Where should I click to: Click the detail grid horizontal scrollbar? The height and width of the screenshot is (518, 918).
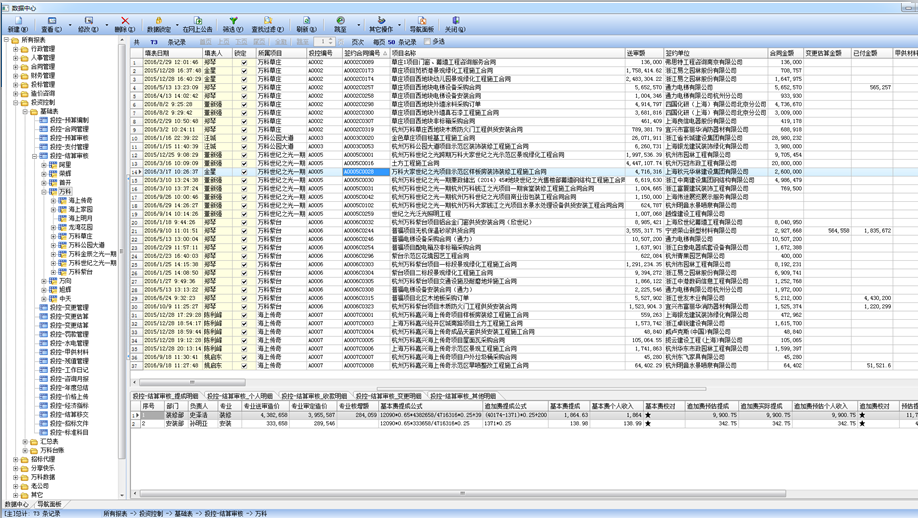[x=463, y=493]
